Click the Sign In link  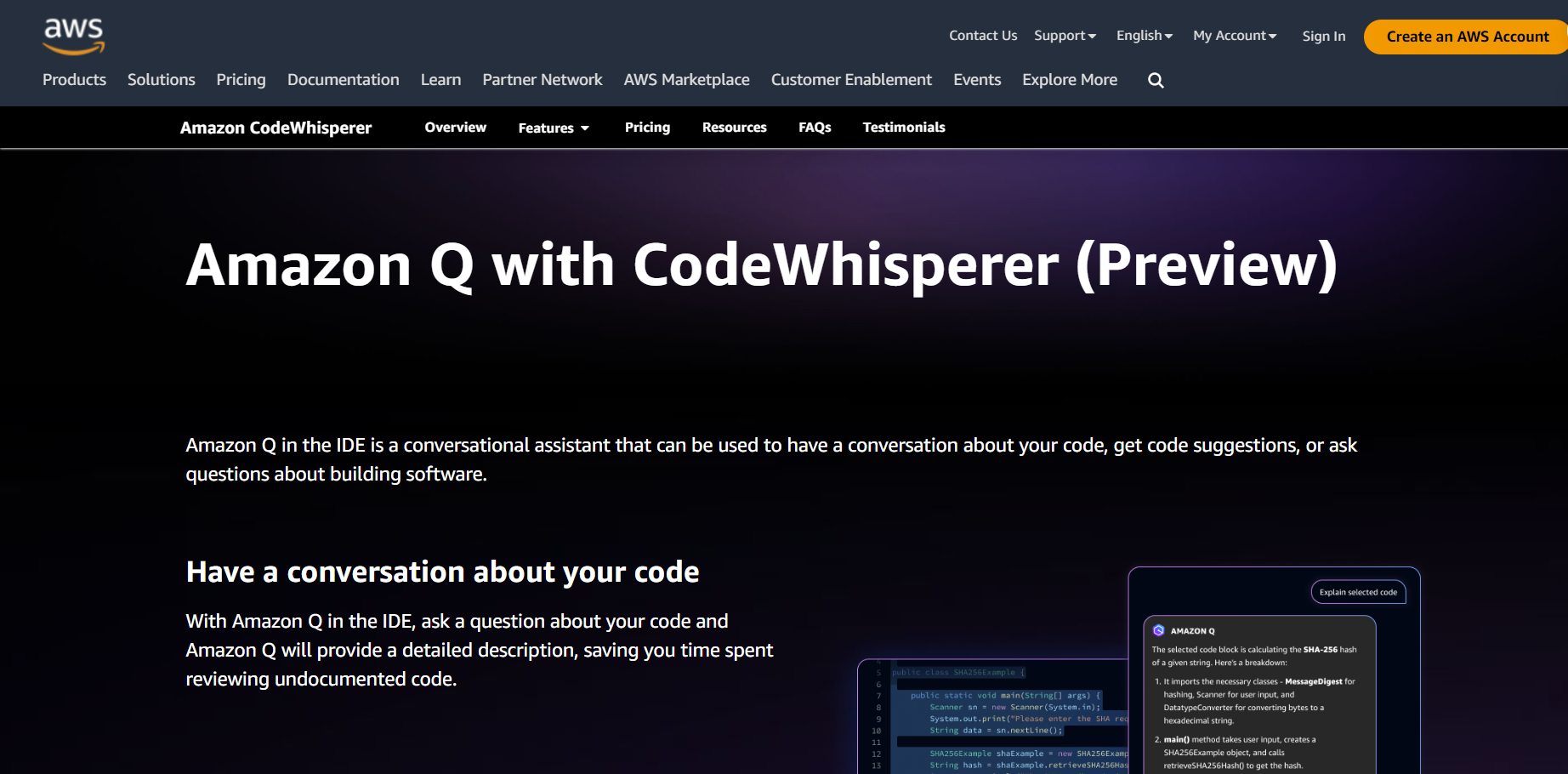click(x=1324, y=37)
